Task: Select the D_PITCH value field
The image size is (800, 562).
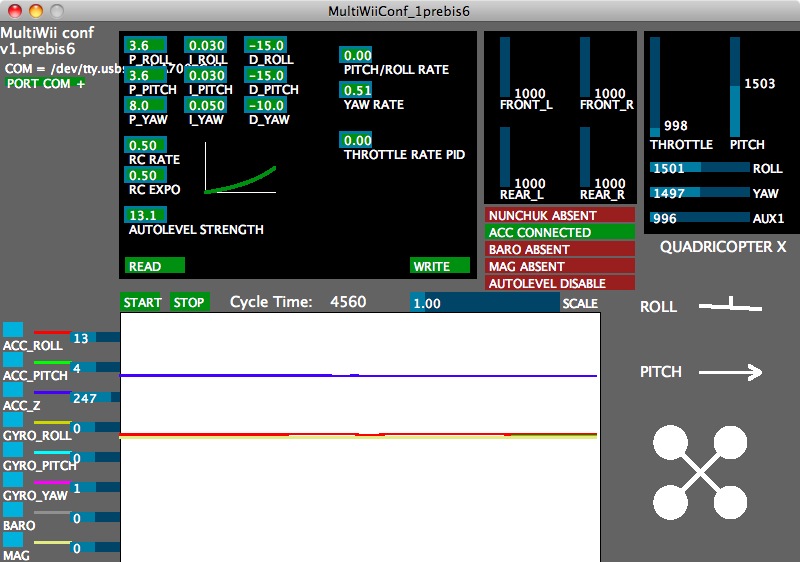Action: click(x=266, y=75)
